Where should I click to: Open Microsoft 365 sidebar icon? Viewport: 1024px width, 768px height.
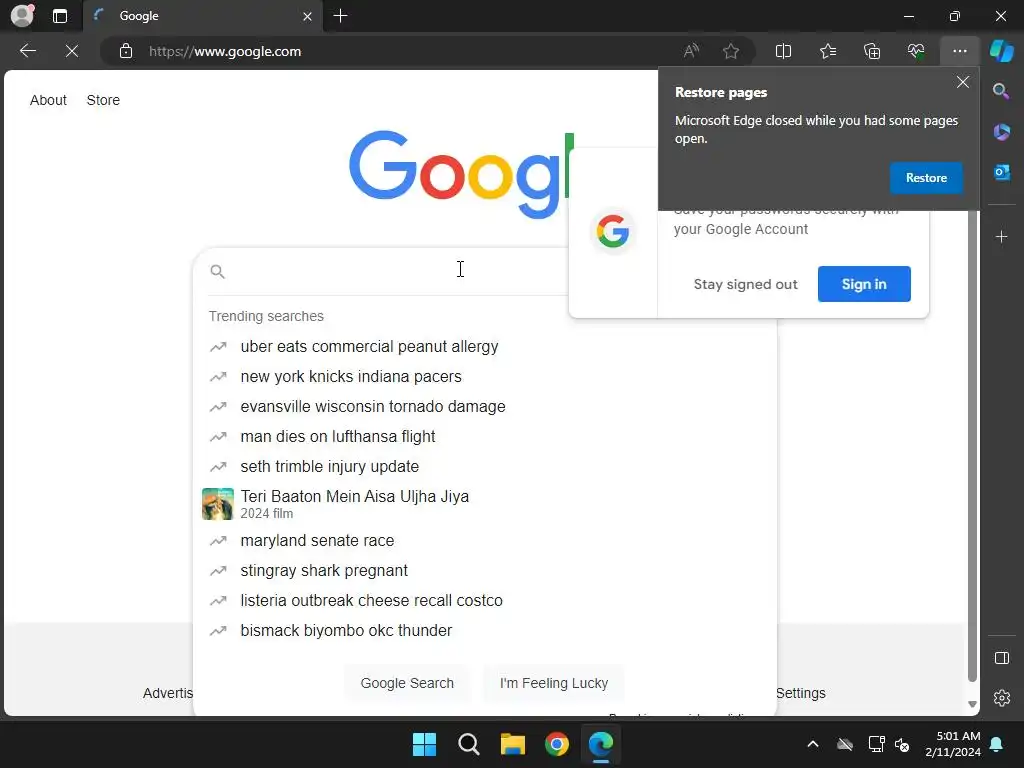1001,132
